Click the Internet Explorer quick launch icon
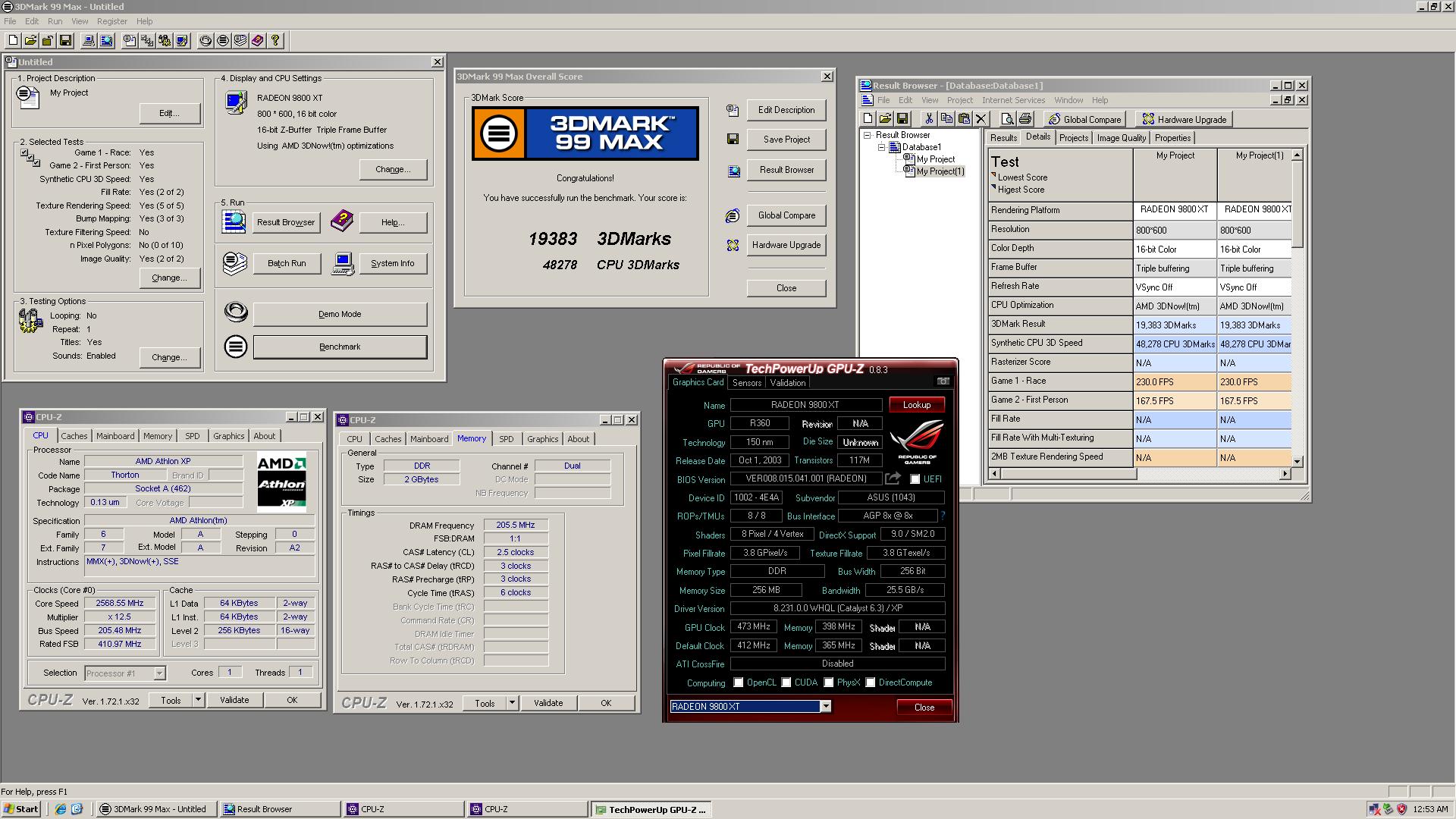The height and width of the screenshot is (819, 1456). (60, 809)
